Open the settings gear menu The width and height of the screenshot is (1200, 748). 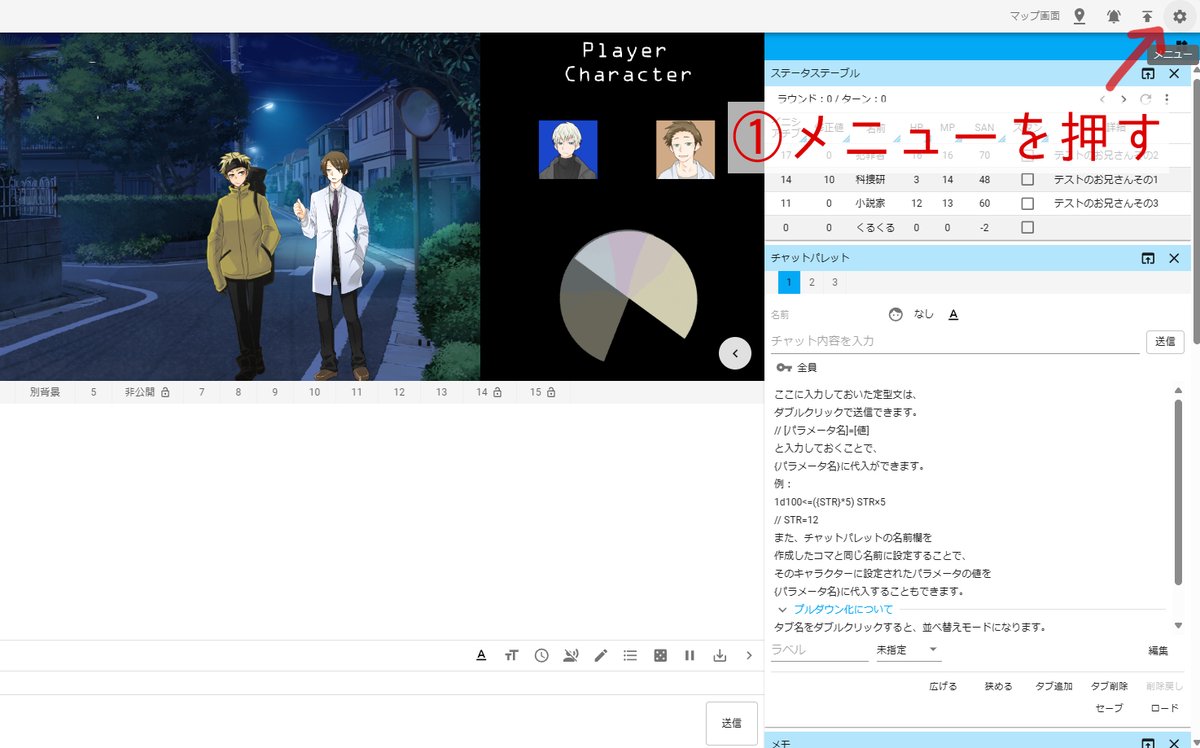(x=1179, y=16)
